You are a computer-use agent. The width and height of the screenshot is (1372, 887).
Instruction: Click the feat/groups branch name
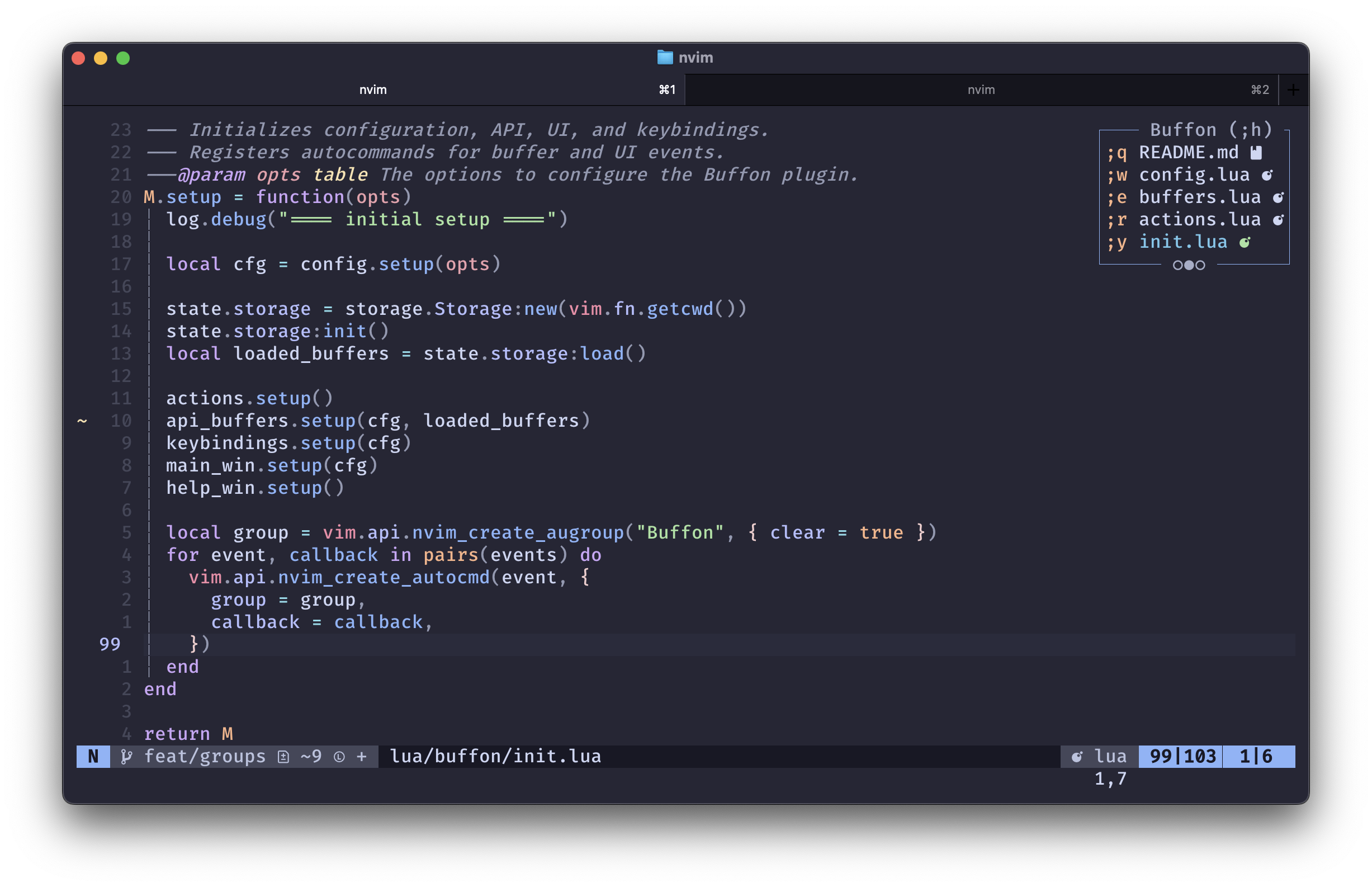coord(205,757)
